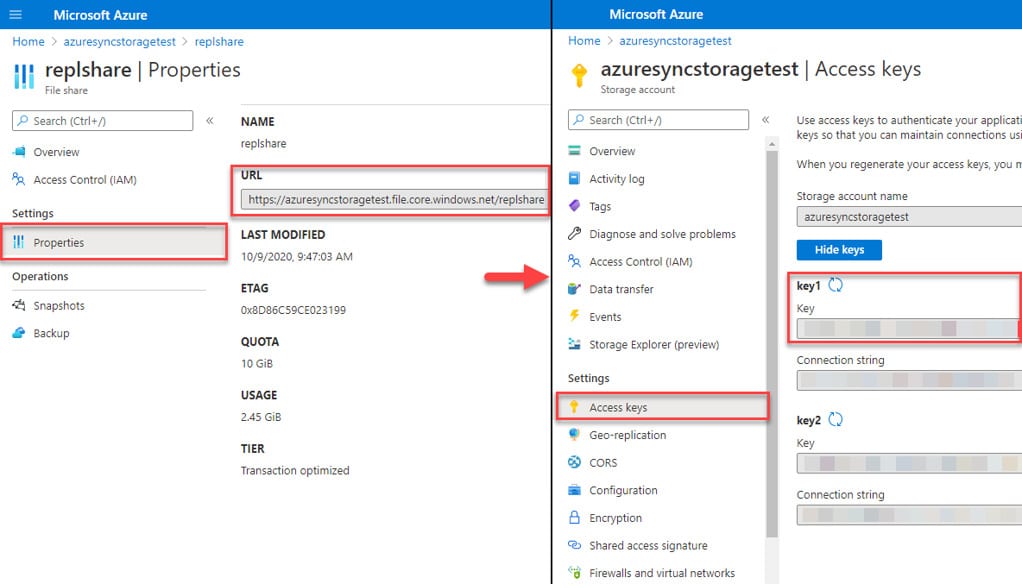Click the storage account menu scrollbar thumb
Image resolution: width=1022 pixels, height=588 pixels.
point(772,344)
